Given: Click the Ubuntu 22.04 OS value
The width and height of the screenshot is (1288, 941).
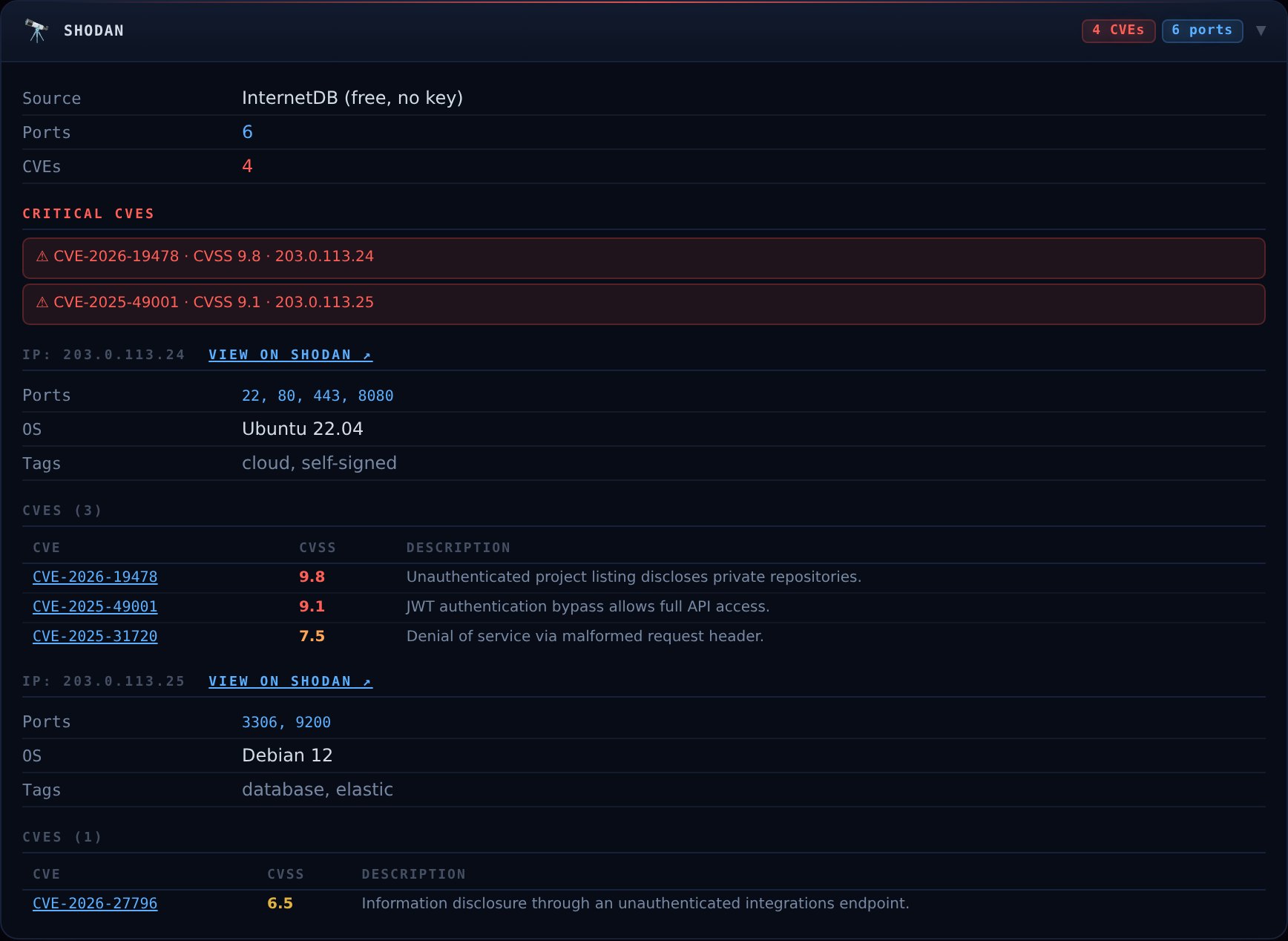Looking at the screenshot, I should point(303,429).
